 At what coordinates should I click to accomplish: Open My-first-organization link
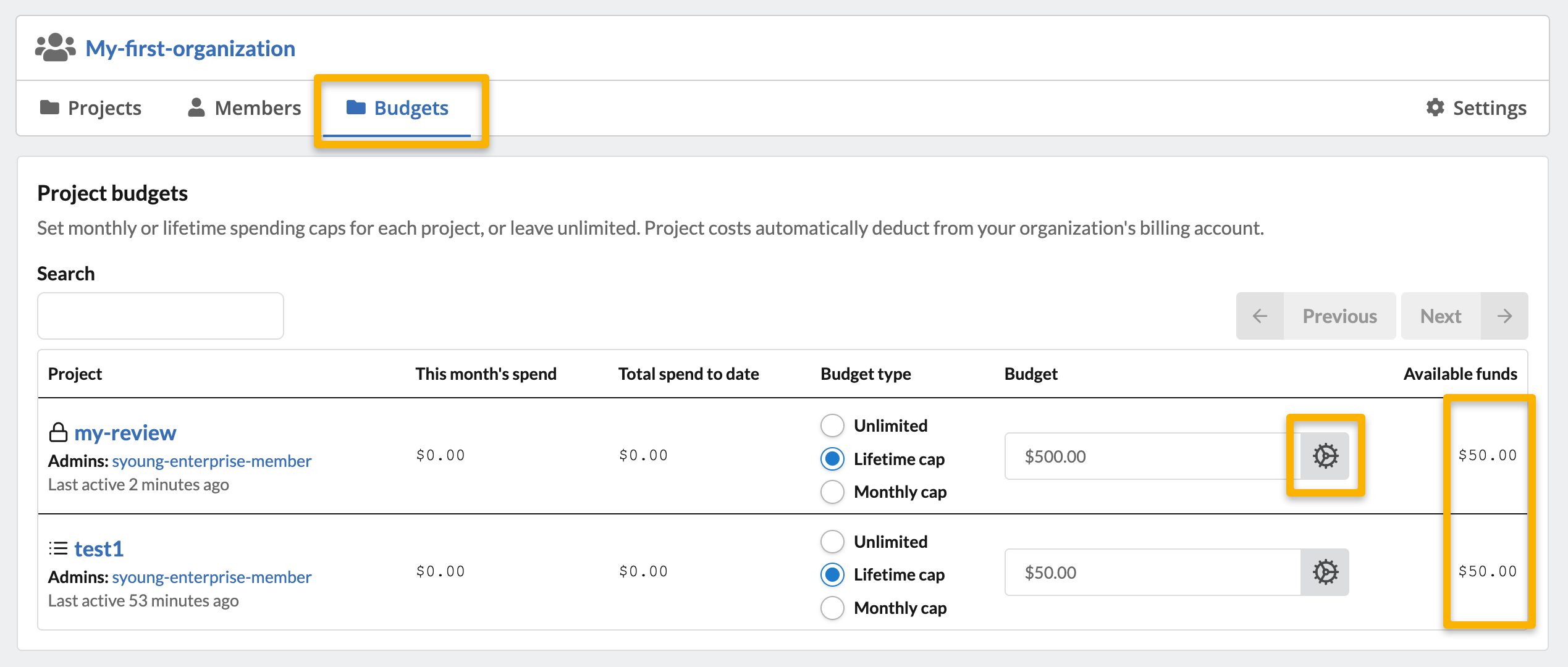tap(190, 48)
